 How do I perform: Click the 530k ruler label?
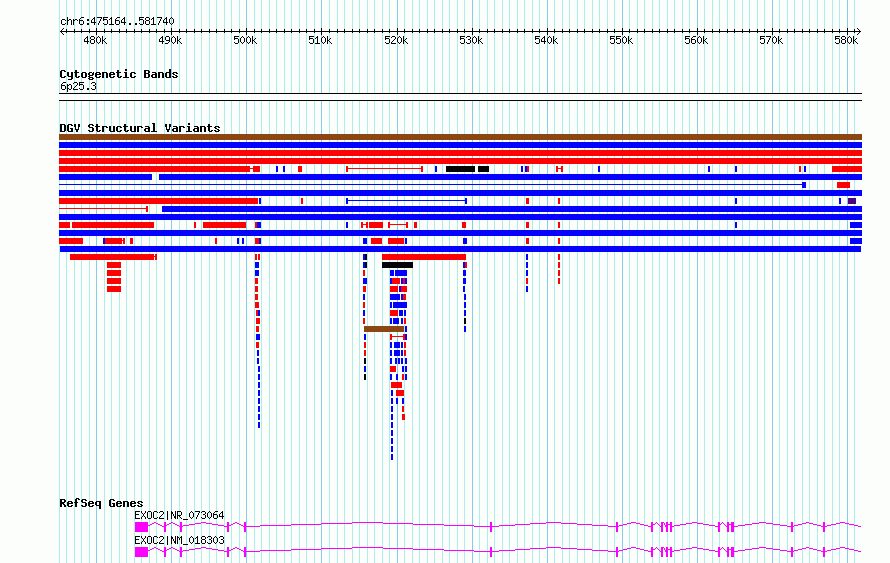point(471,41)
